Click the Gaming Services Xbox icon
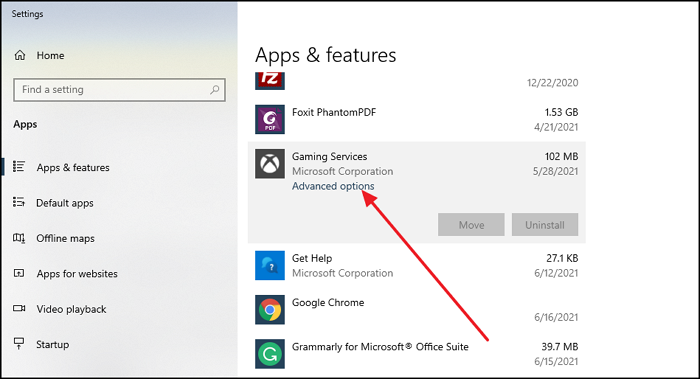700x379 pixels. pyautogui.click(x=270, y=163)
